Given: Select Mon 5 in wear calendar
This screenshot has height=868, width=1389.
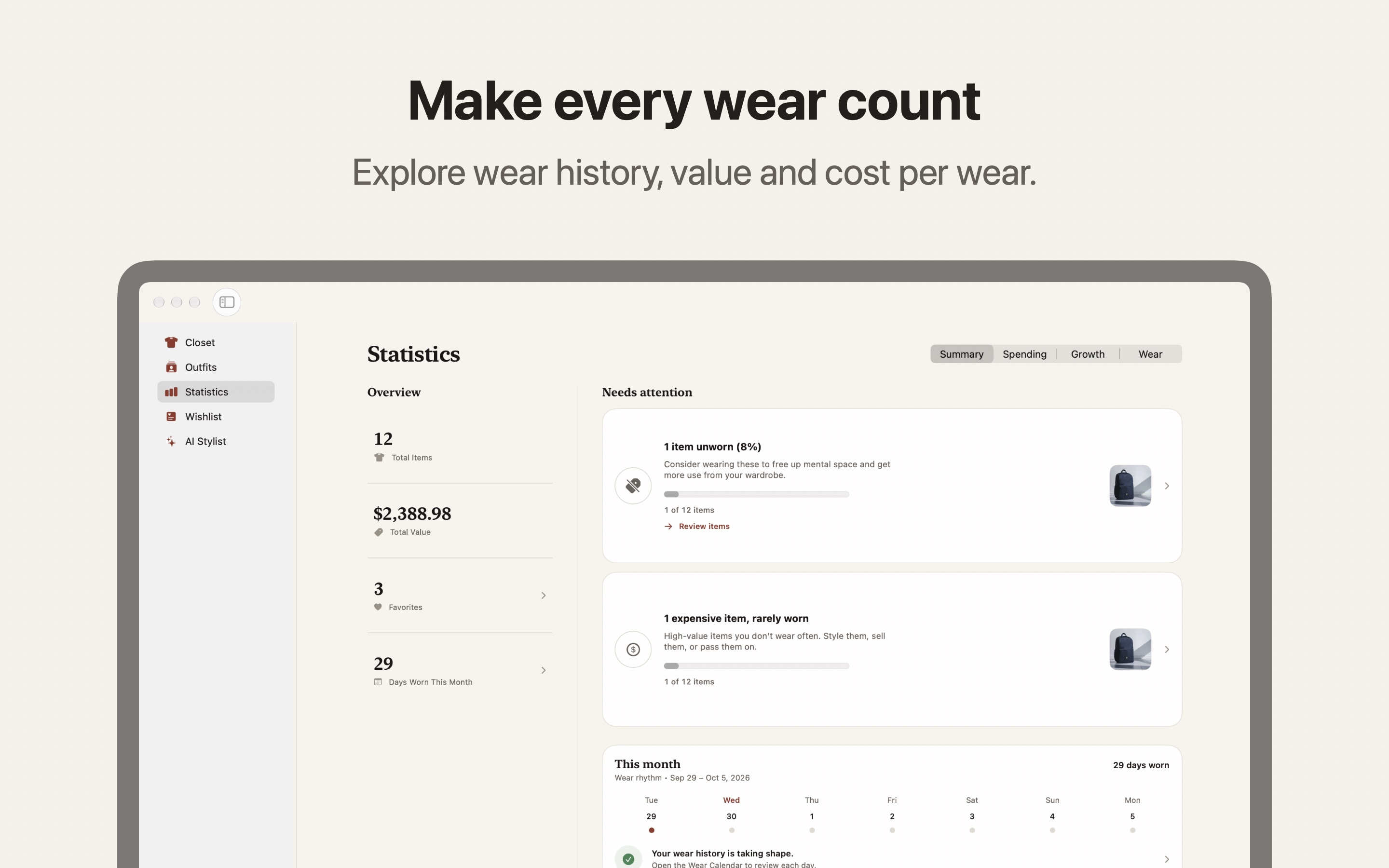Looking at the screenshot, I should coord(1132,815).
